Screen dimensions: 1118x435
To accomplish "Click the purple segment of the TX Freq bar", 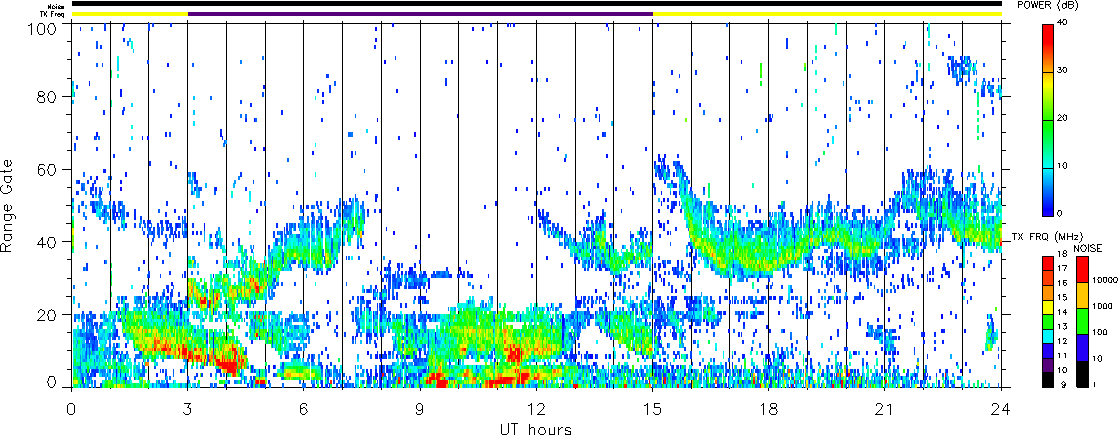I will 420,14.
